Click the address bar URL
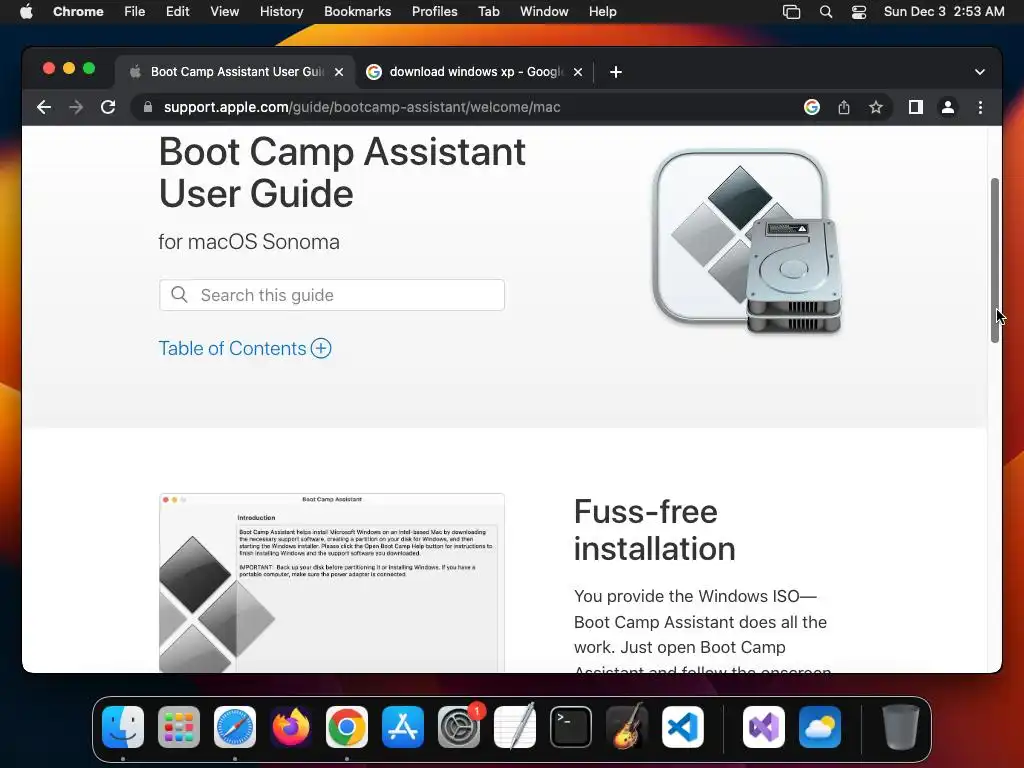Screen dimensions: 1024x768 [362, 107]
